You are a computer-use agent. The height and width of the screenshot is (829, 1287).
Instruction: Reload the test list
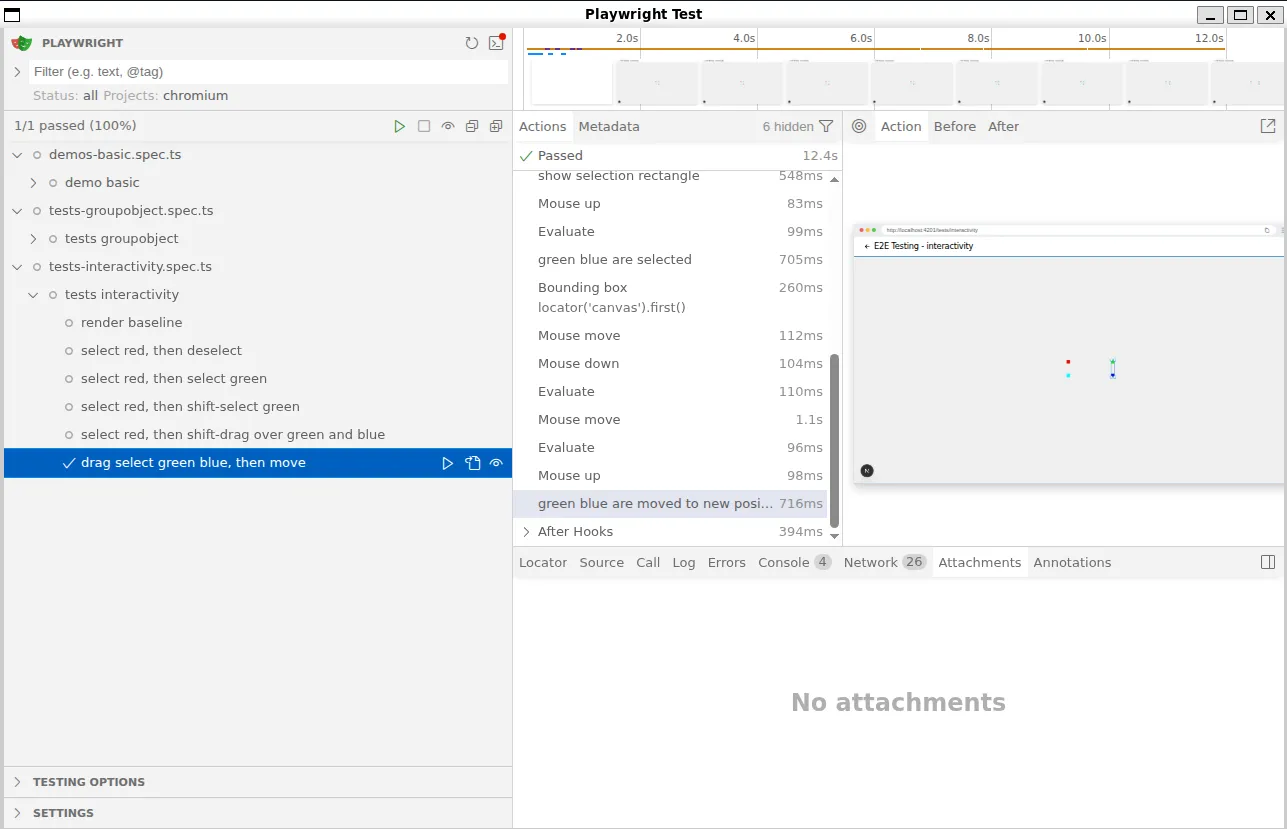tap(472, 43)
